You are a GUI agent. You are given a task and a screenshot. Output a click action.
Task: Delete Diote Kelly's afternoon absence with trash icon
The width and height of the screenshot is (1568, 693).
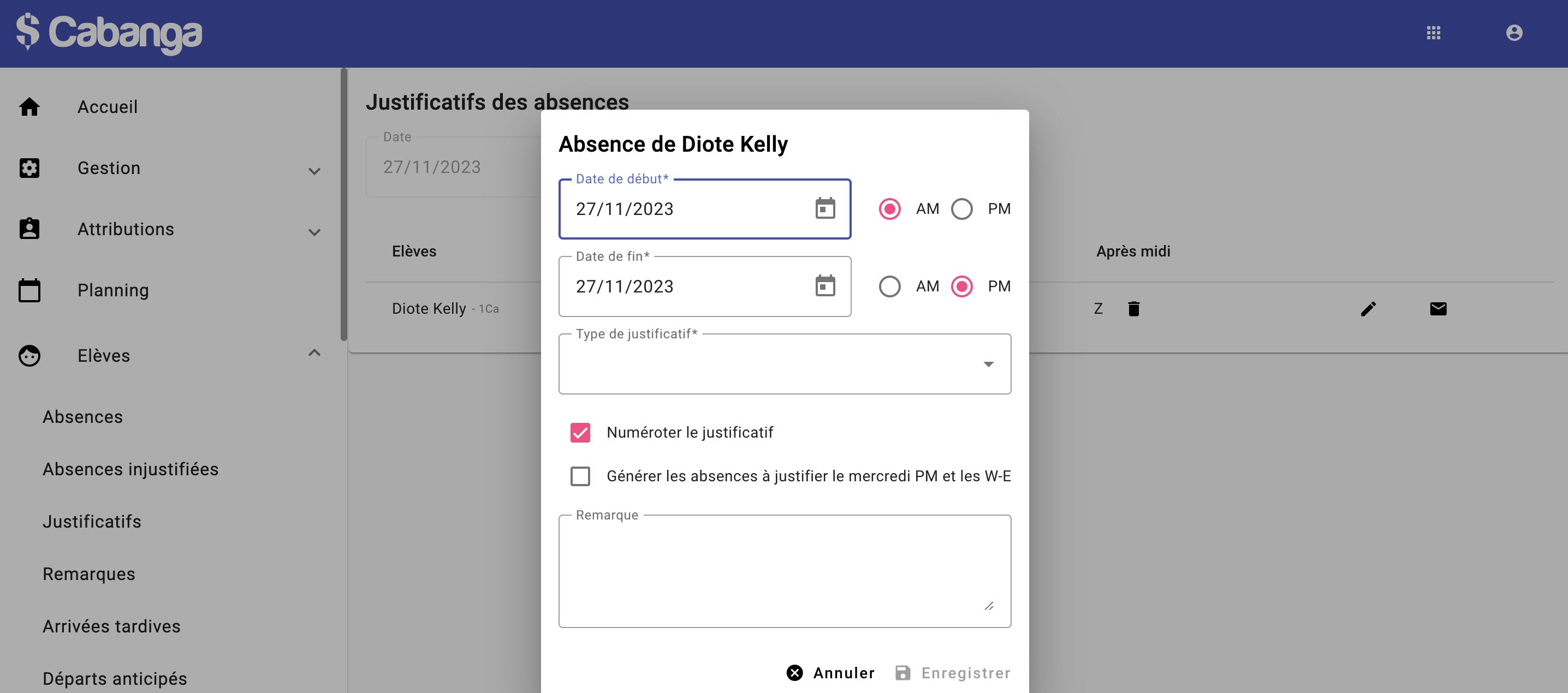[x=1133, y=309]
